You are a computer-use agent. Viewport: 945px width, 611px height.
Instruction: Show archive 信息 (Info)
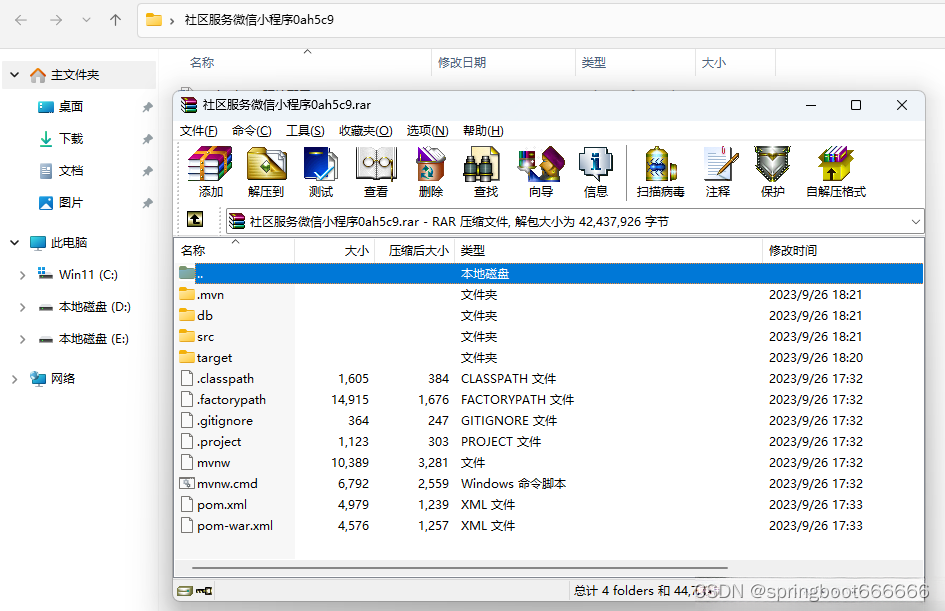(x=595, y=172)
